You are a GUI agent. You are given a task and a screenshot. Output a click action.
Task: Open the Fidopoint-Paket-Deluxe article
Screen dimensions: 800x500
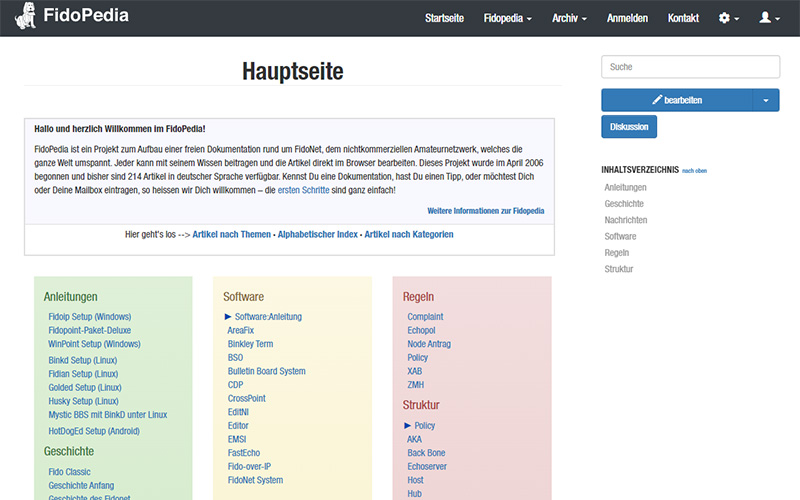90,331
